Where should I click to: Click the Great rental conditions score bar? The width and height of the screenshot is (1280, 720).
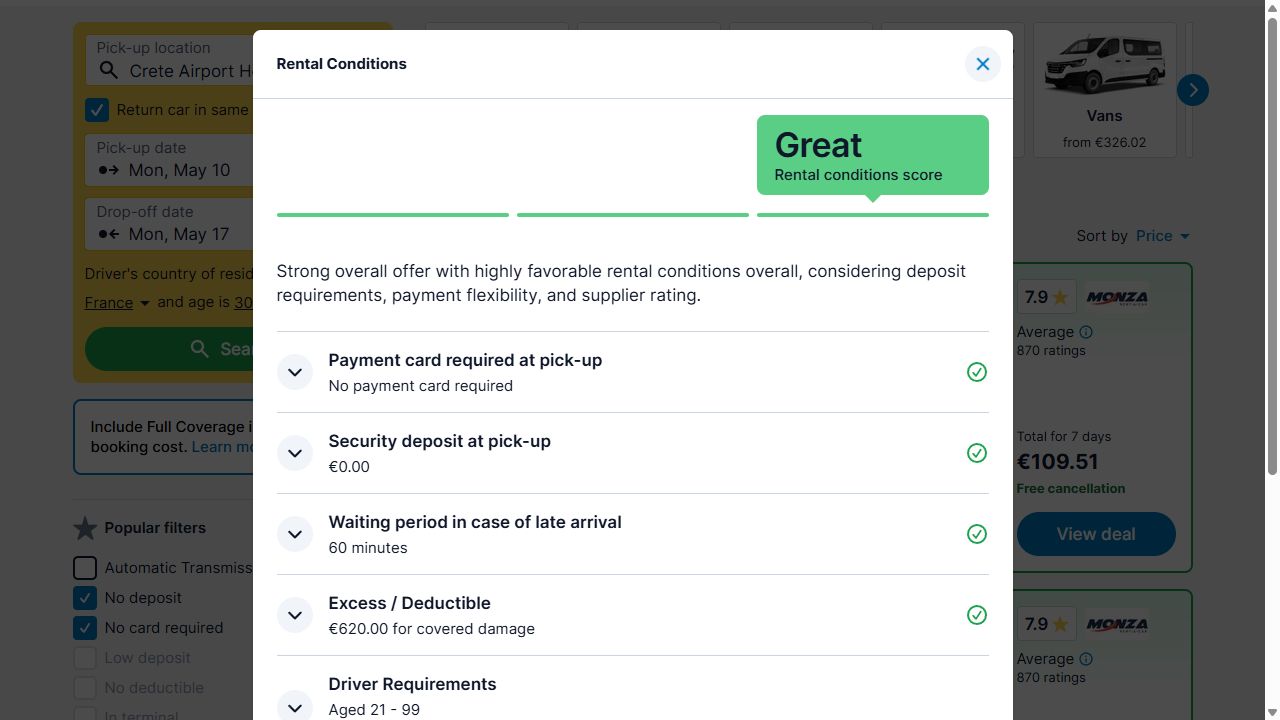coord(873,214)
